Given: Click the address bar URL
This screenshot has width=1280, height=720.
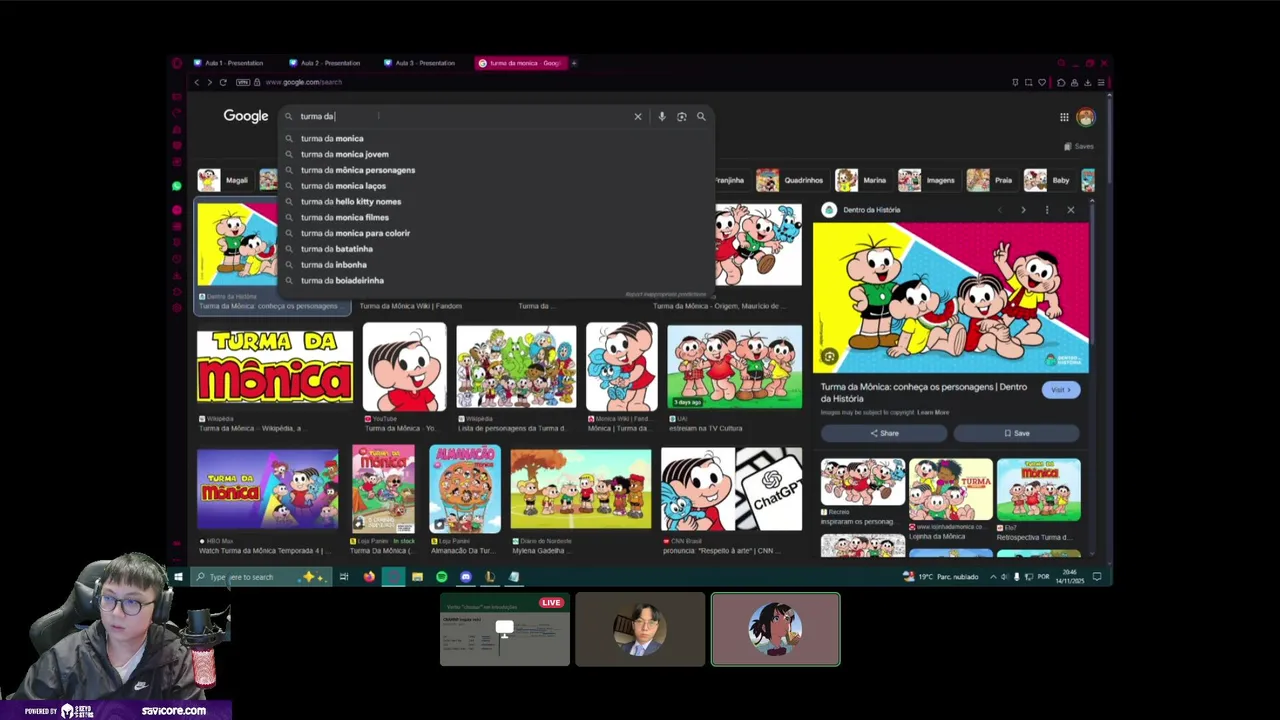Looking at the screenshot, I should tap(303, 82).
